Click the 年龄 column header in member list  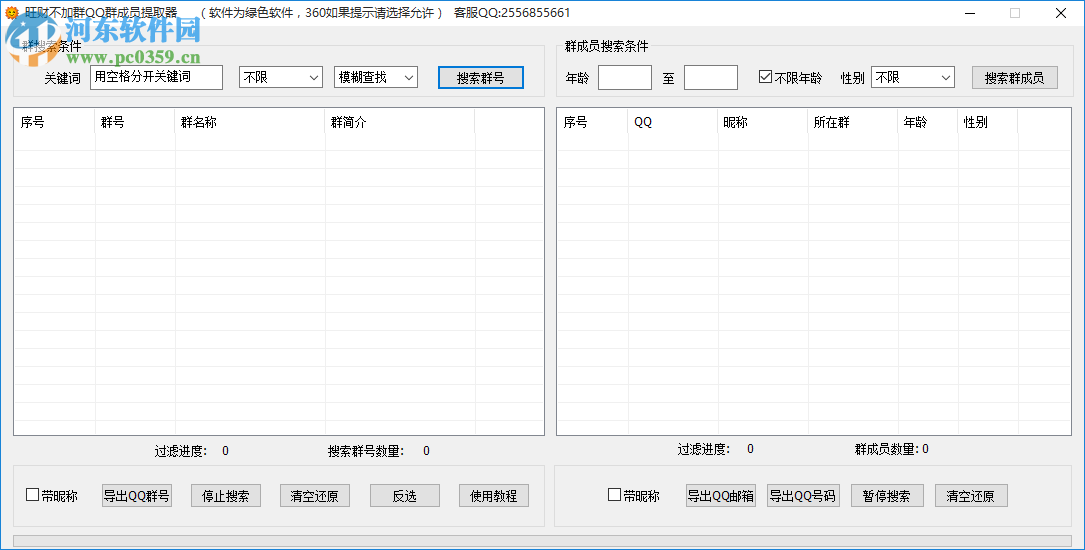coord(928,122)
